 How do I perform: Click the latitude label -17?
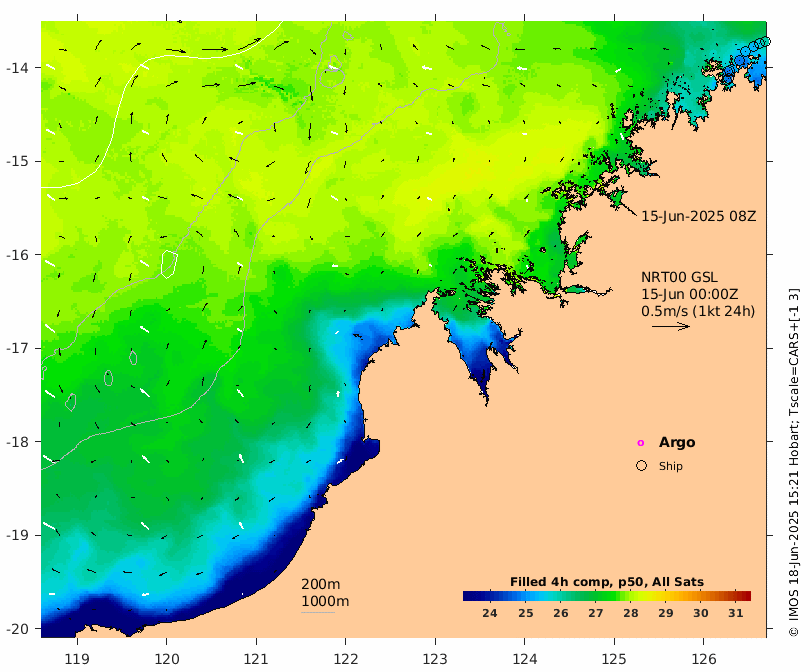[17, 348]
